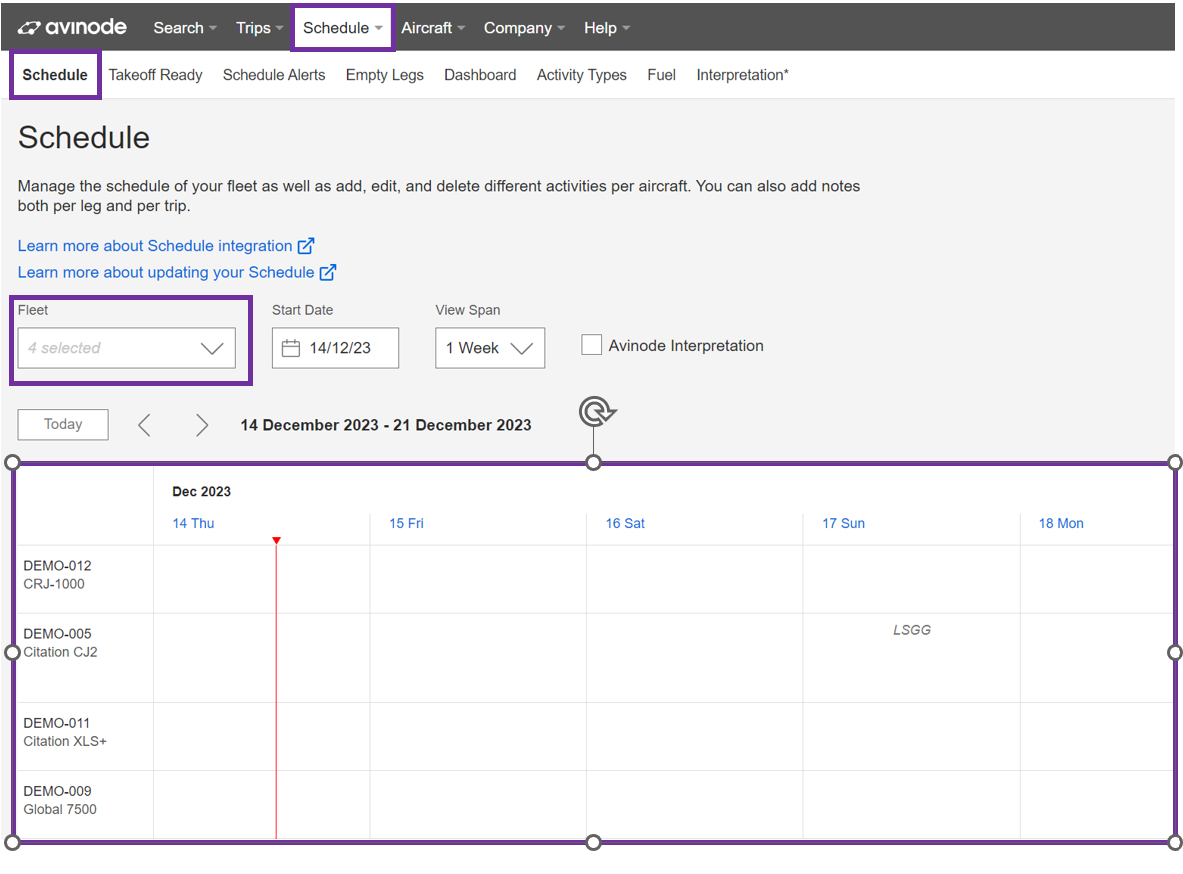Switch to the Takeoff Ready tab
1183x874 pixels.
155,75
